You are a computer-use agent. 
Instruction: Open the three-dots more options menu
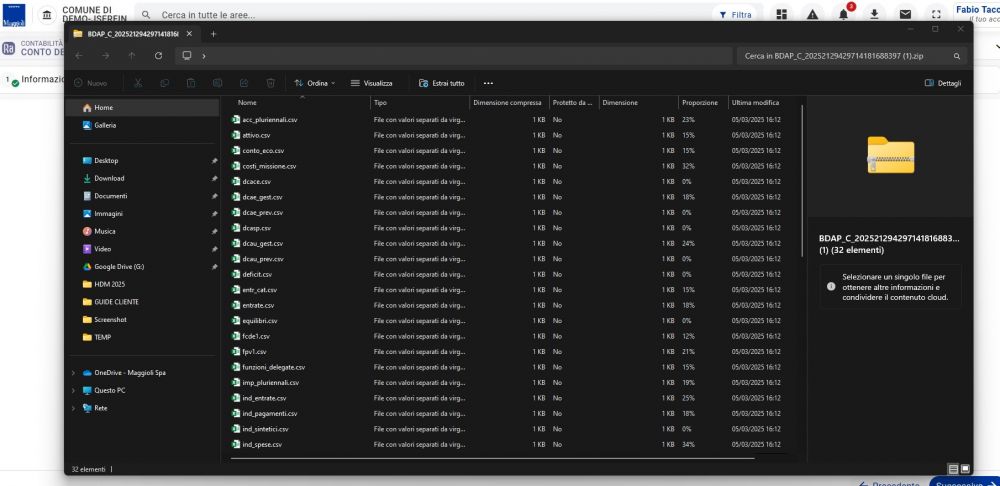(x=488, y=83)
